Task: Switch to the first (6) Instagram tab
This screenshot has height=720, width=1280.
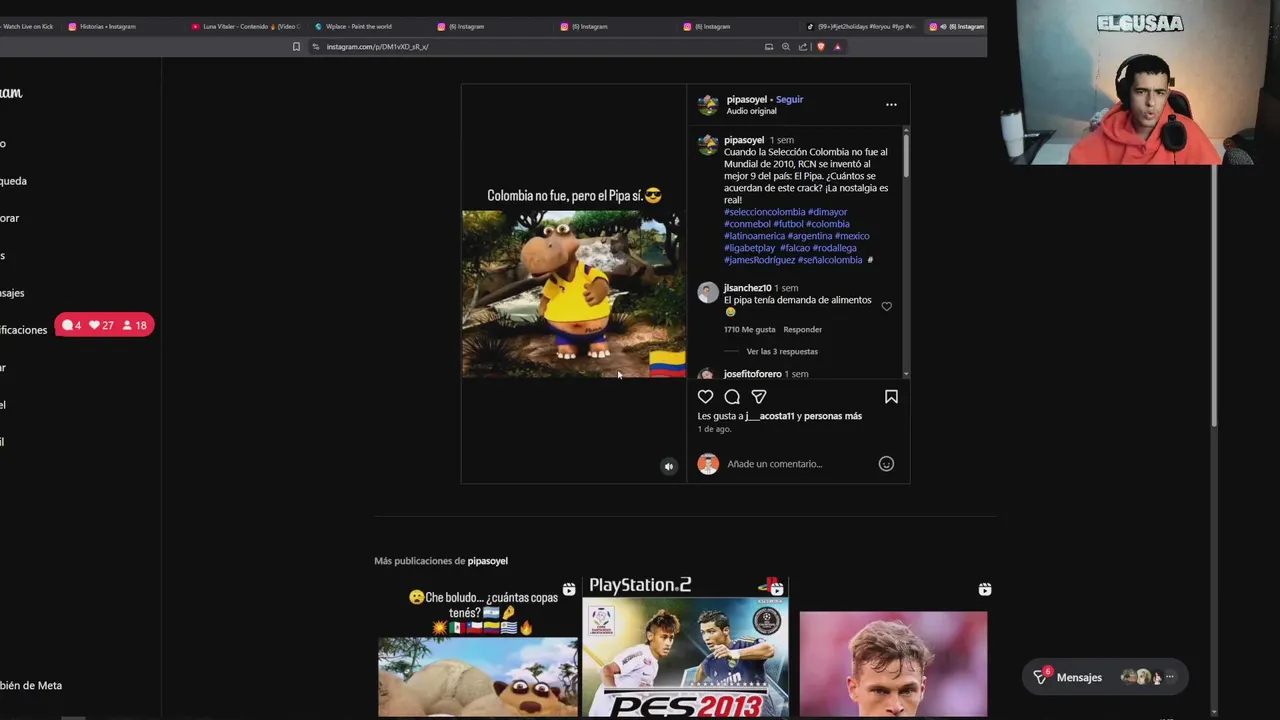Action: (x=462, y=26)
